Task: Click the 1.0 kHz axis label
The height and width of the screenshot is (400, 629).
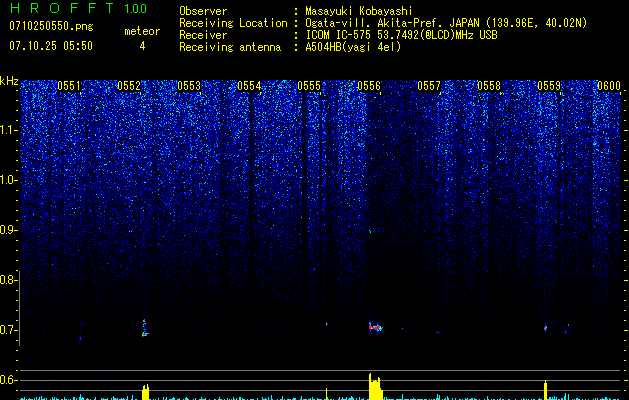Action: pyautogui.click(x=9, y=180)
